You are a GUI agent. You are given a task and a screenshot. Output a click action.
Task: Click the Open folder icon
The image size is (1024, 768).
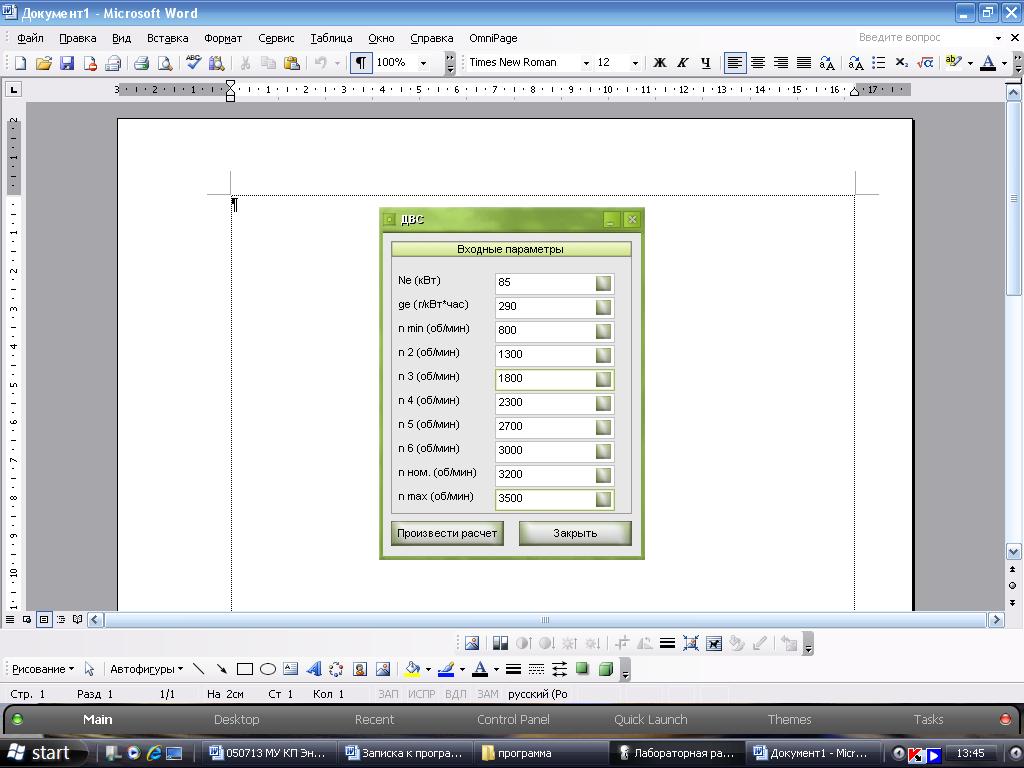(44, 63)
